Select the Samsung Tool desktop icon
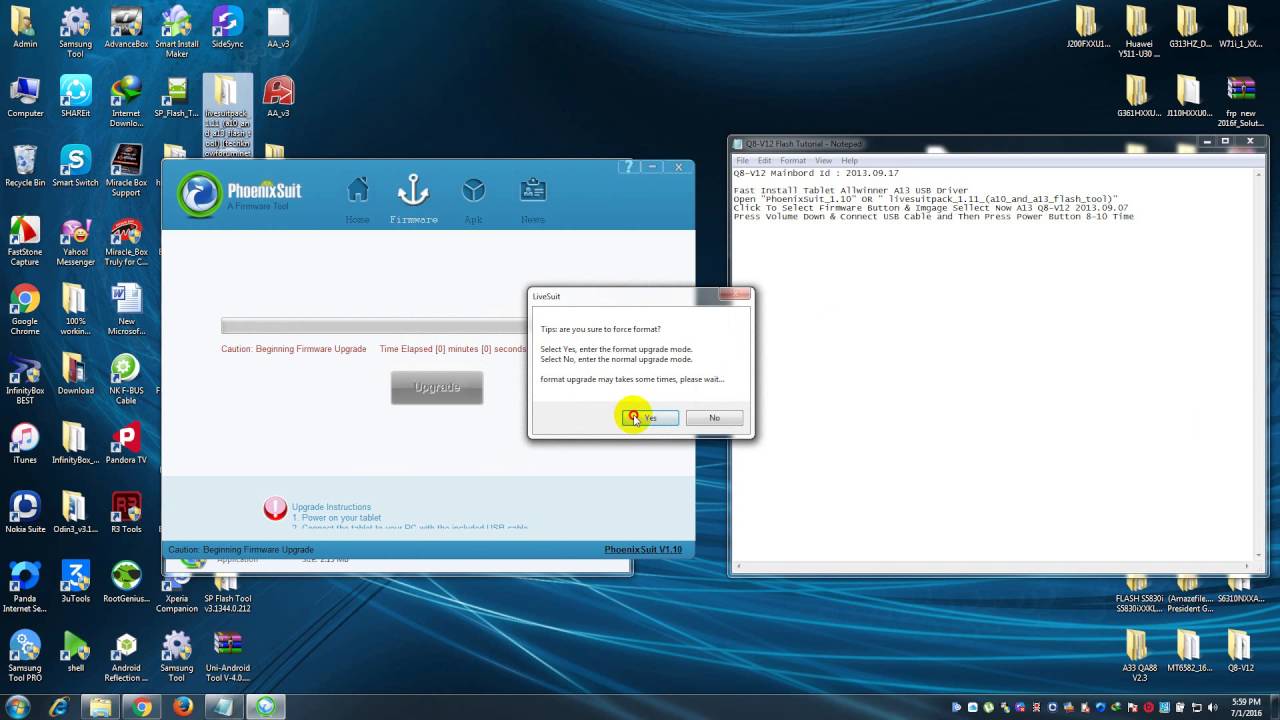The width and height of the screenshot is (1280, 720). [75, 32]
